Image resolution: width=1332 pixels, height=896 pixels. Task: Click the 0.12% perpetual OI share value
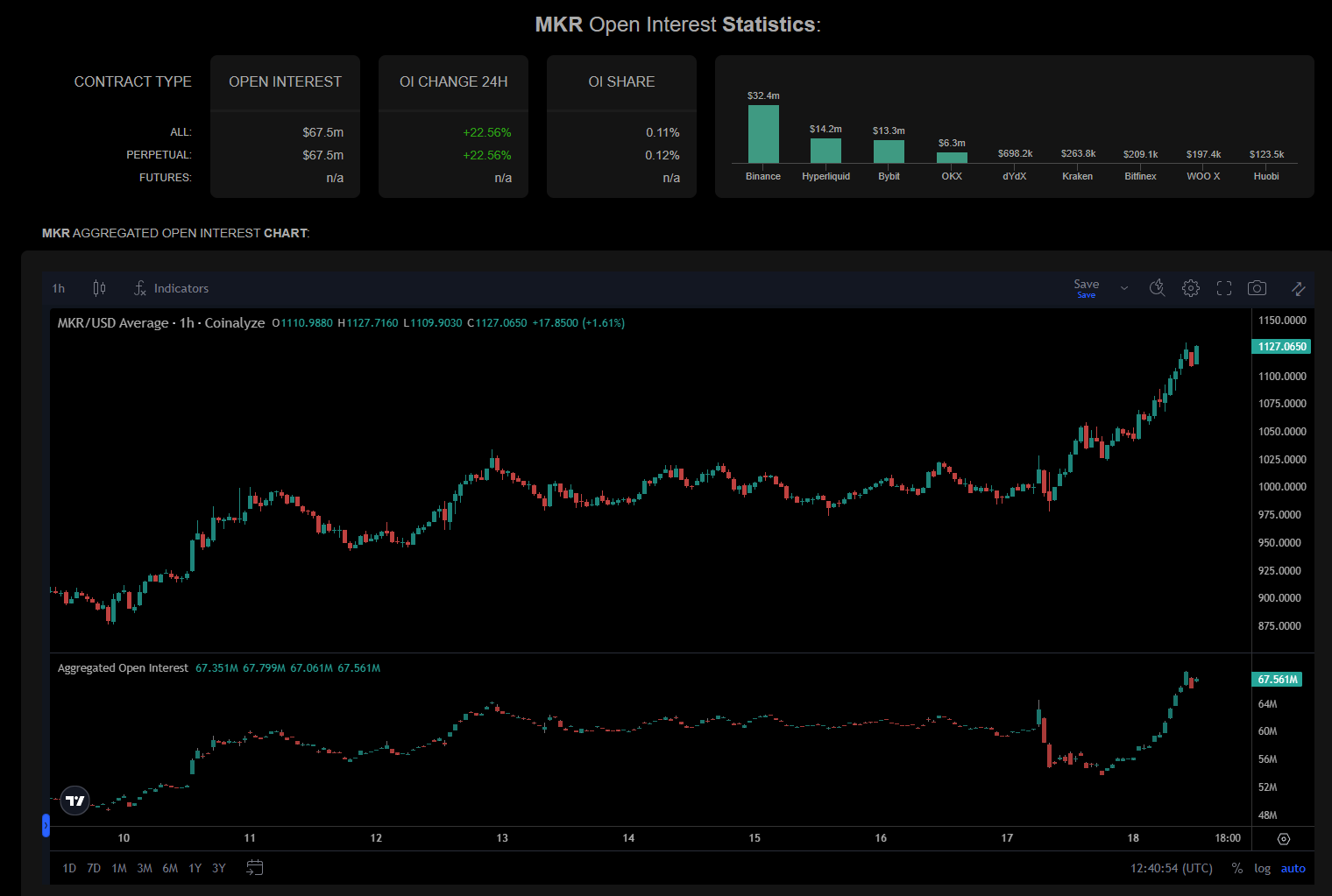662,155
